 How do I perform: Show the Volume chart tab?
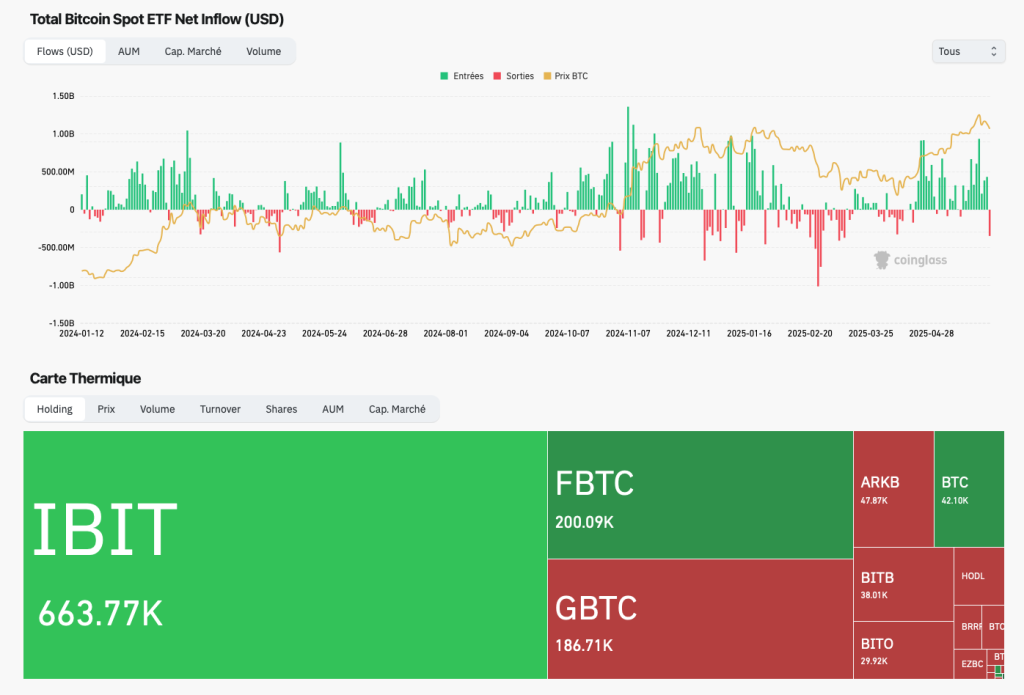click(263, 52)
